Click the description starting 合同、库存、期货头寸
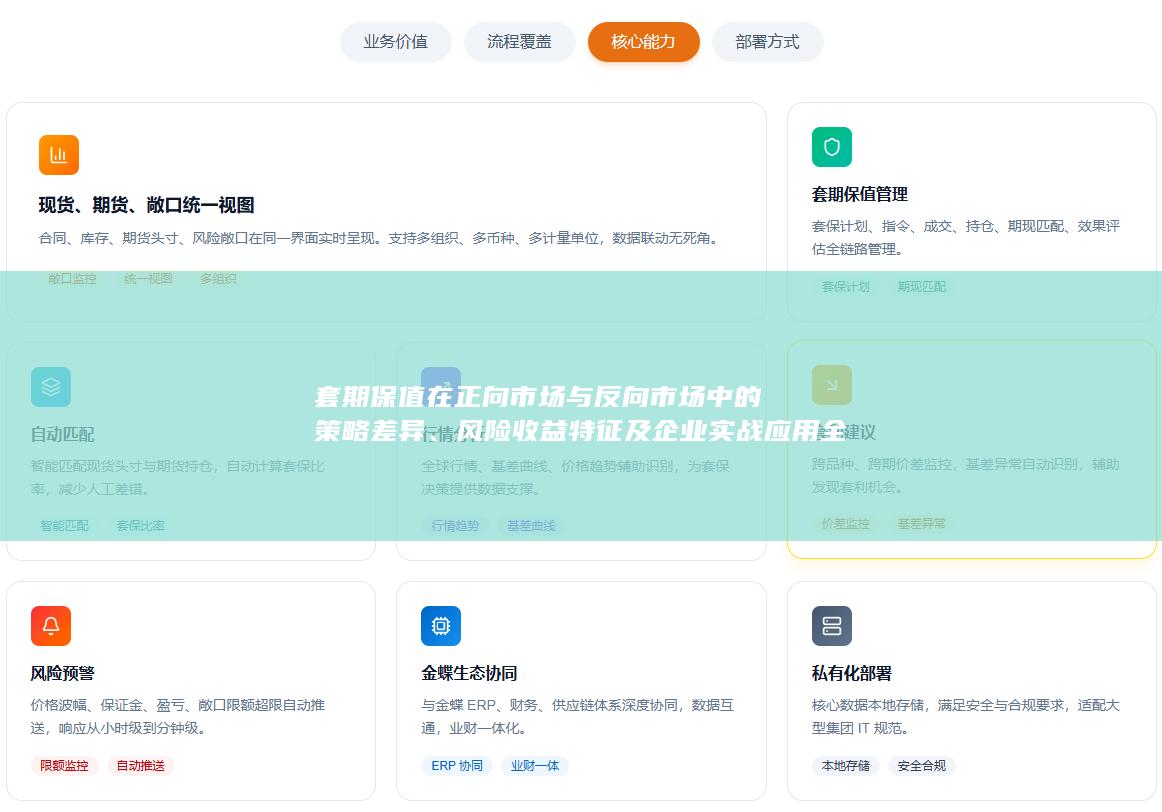1162x812 pixels. coord(381,239)
